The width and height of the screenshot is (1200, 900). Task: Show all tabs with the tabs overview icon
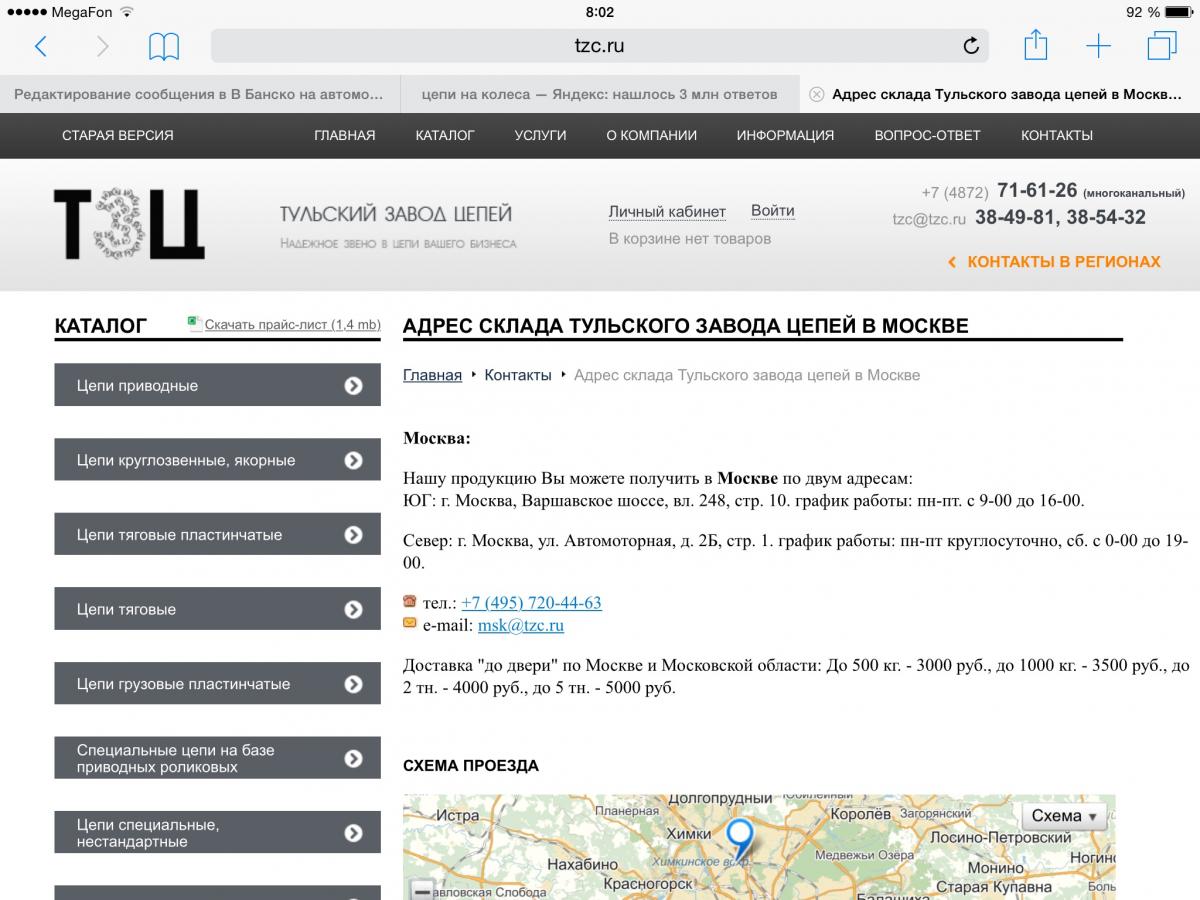coord(1162,46)
